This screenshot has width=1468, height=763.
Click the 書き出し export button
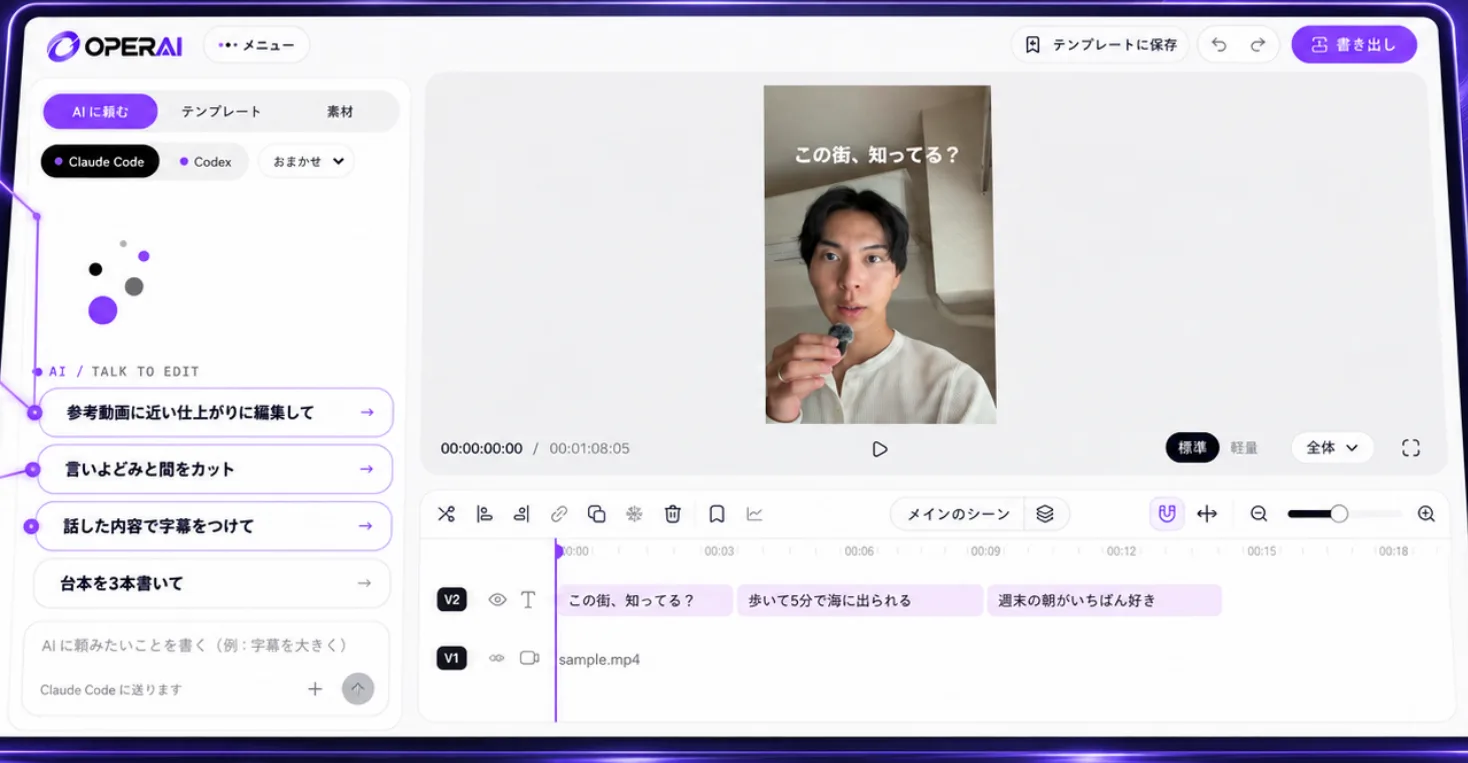tap(1354, 45)
